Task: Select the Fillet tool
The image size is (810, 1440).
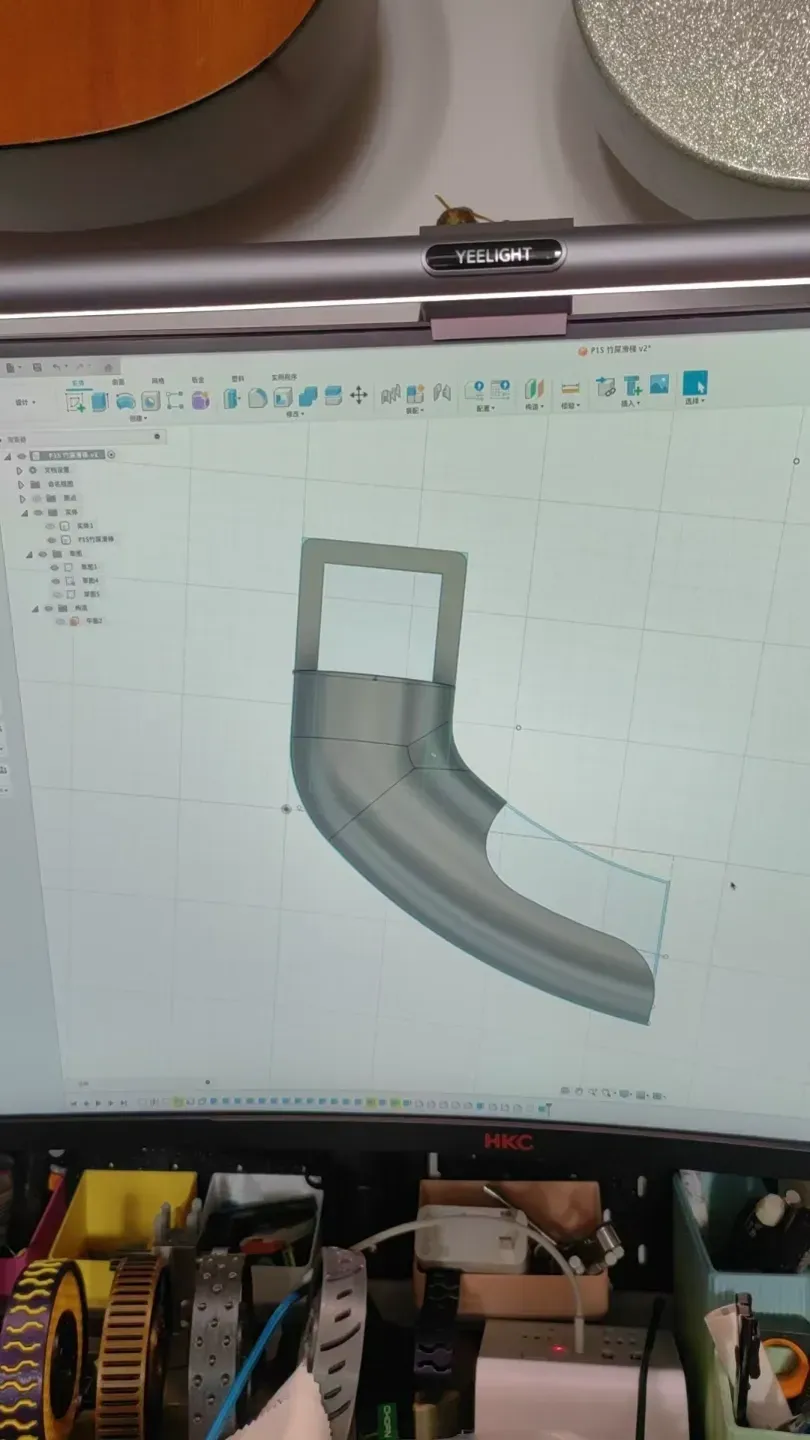Action: (257, 397)
